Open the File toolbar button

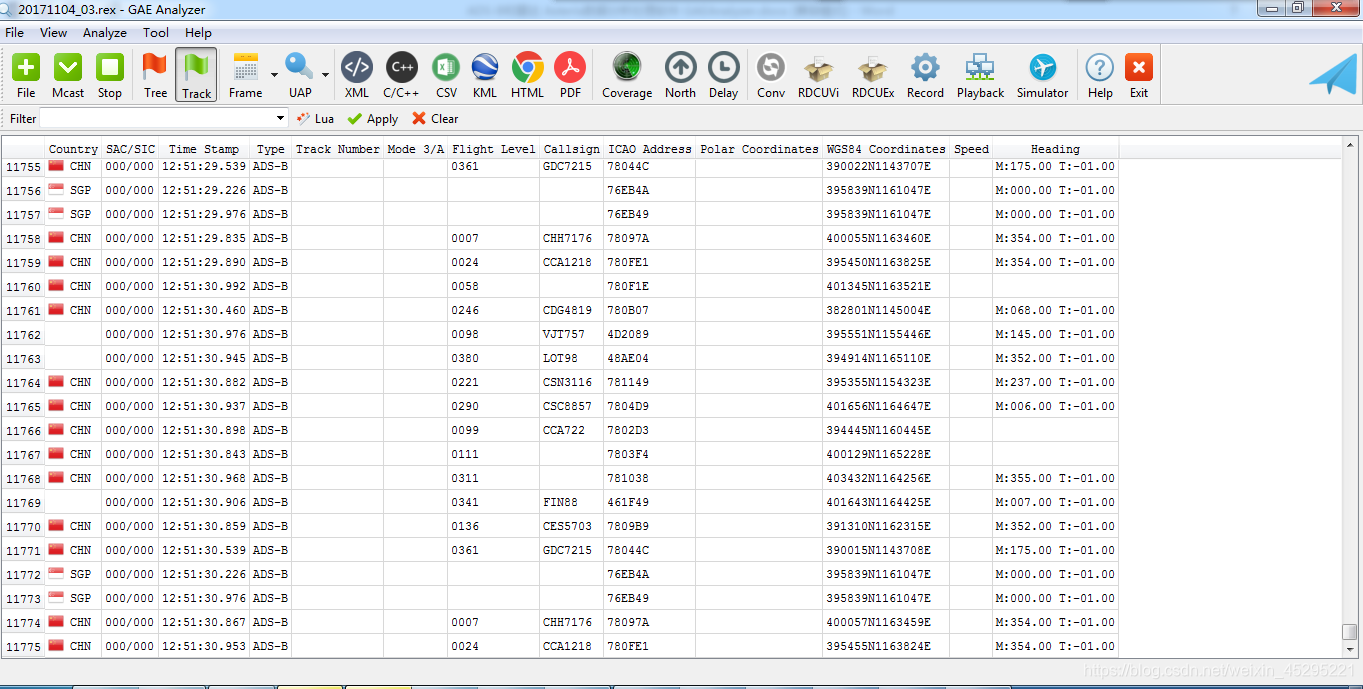point(26,76)
